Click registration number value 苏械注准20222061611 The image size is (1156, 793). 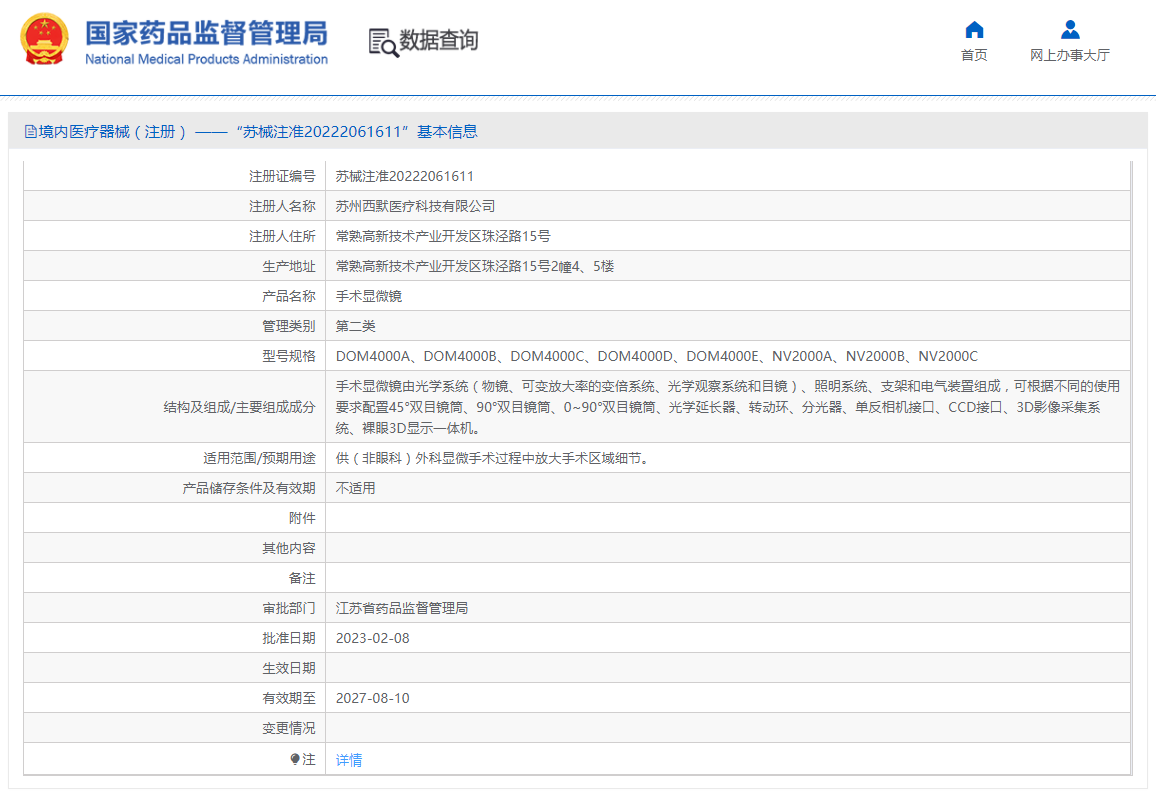(405, 176)
